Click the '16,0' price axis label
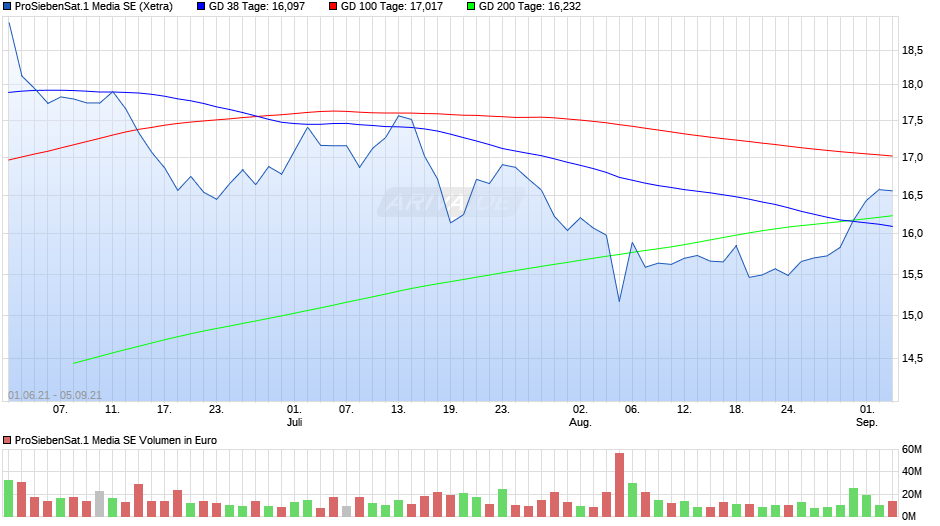The image size is (940, 526). point(912,234)
